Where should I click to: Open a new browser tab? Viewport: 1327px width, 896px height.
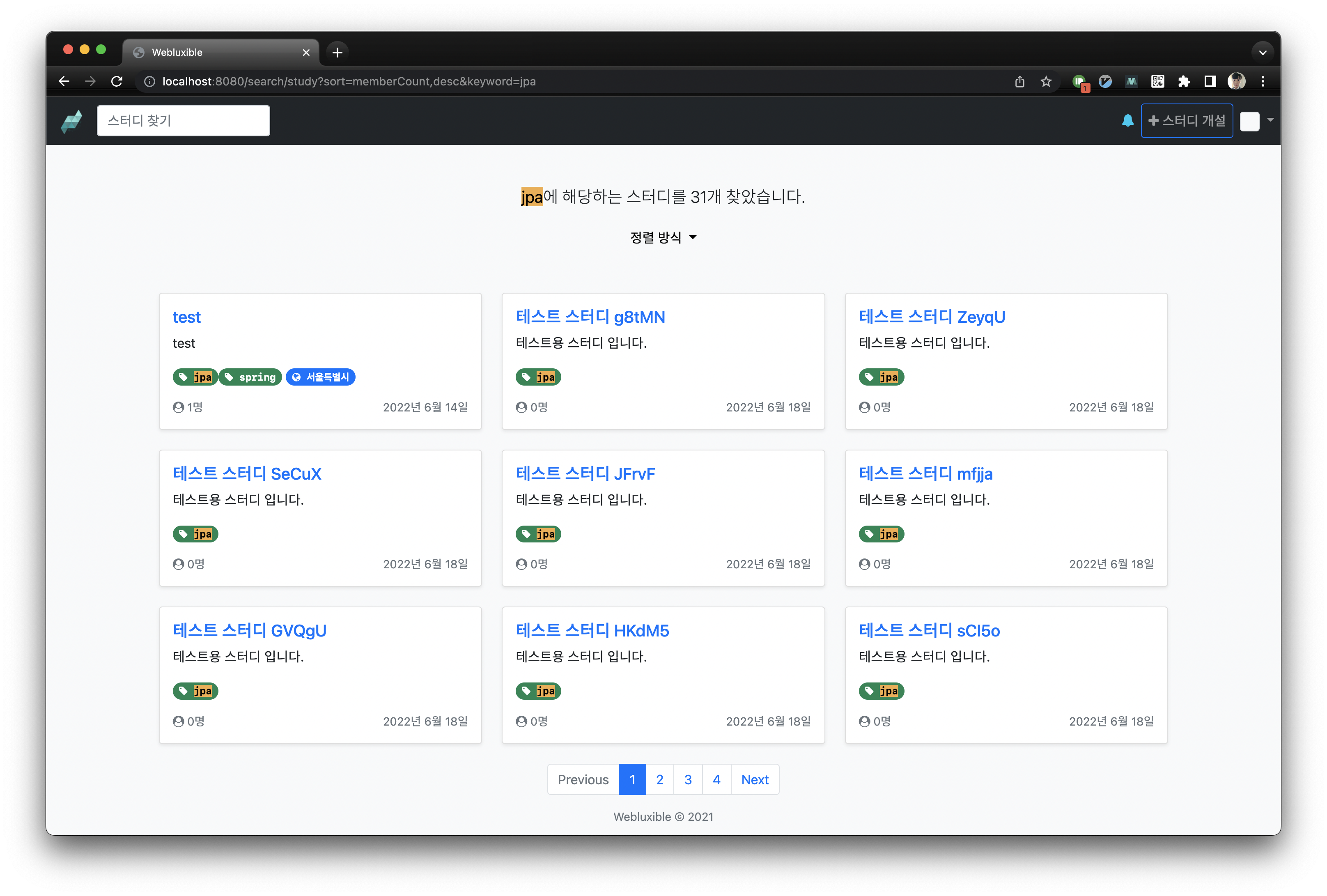pos(337,52)
